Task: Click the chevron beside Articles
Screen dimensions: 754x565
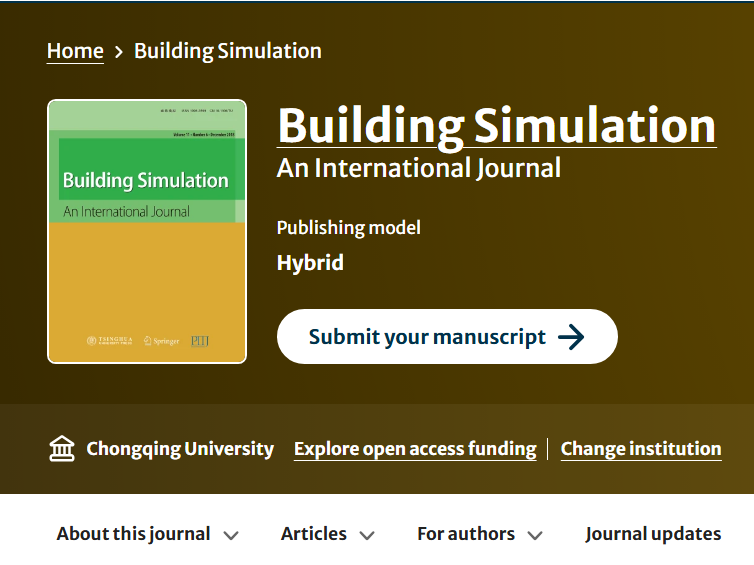Action: pos(367,535)
